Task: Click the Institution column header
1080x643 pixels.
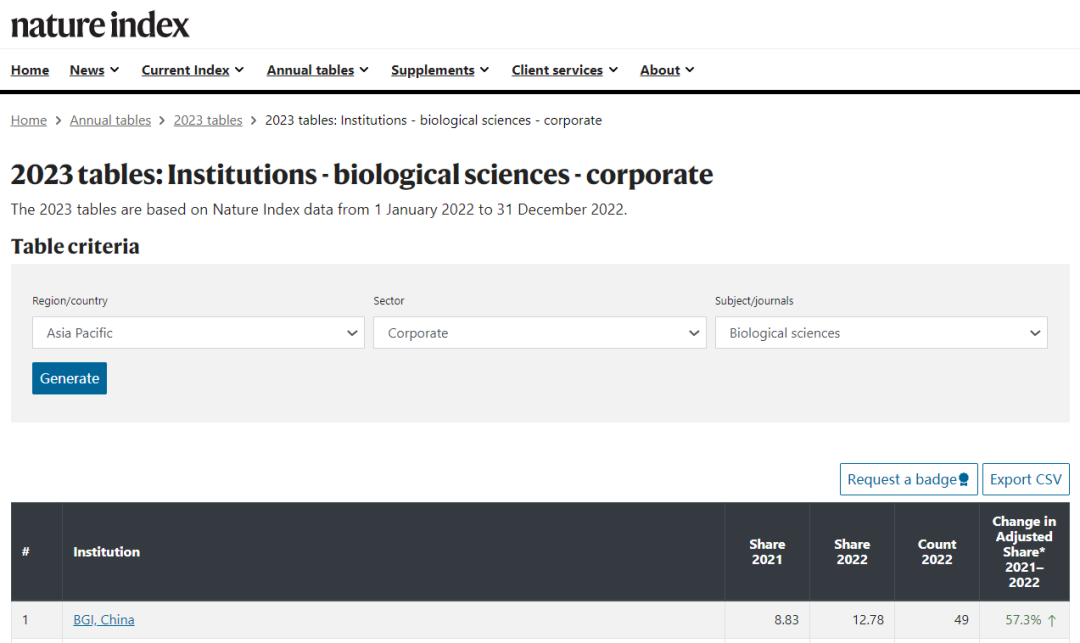Action: point(107,552)
